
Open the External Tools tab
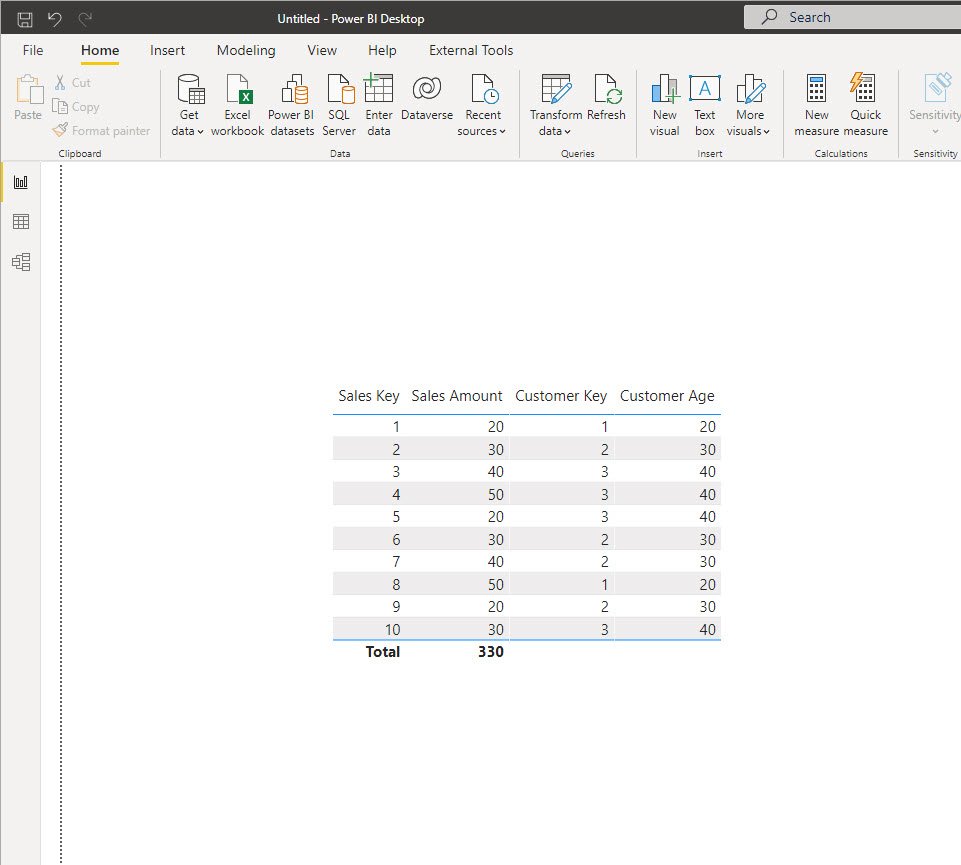coord(471,50)
